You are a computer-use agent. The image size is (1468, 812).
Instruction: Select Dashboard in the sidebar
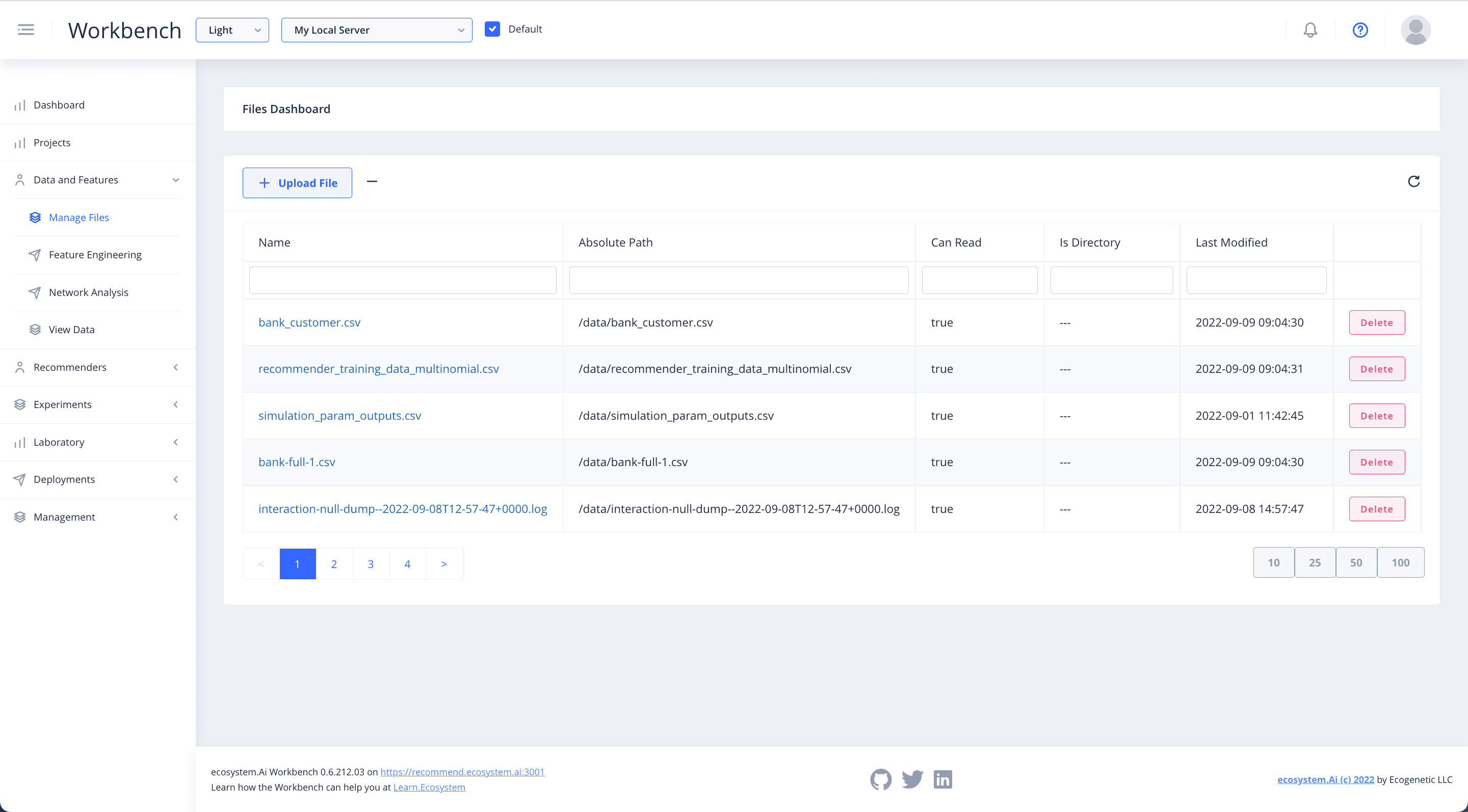[59, 105]
